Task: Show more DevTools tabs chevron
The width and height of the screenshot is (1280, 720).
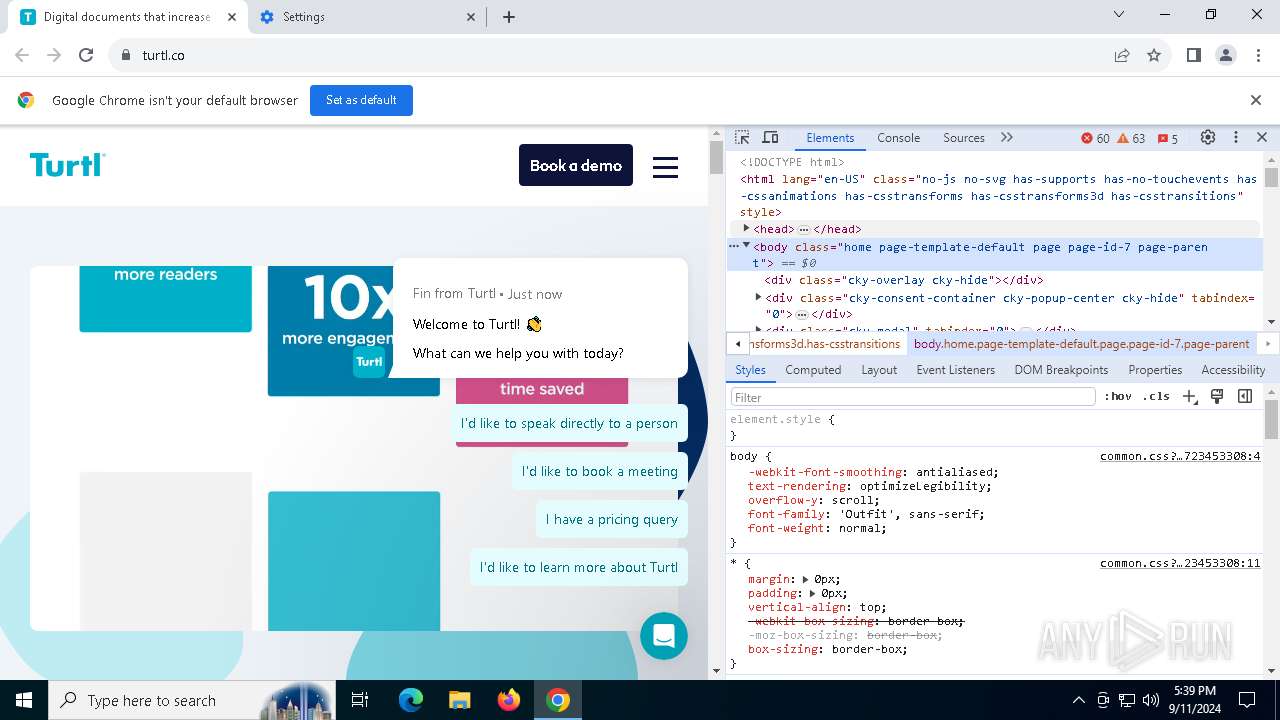Action: pyautogui.click(x=1007, y=138)
